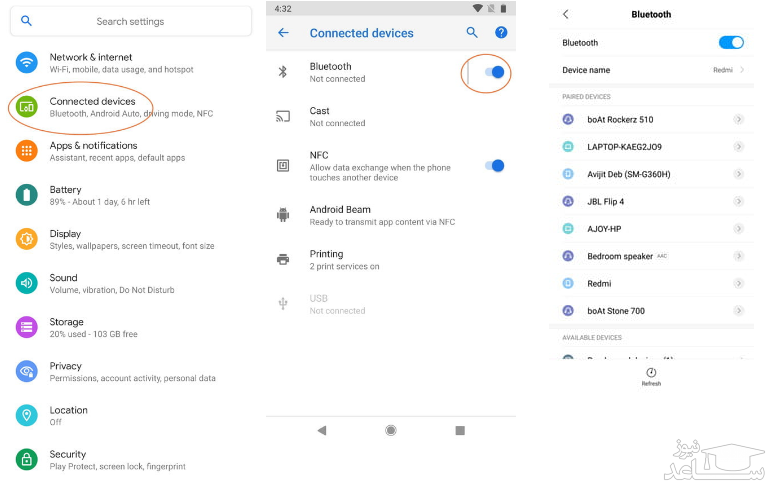Switch off Bluetooth on the Redmi screen

(x=731, y=43)
